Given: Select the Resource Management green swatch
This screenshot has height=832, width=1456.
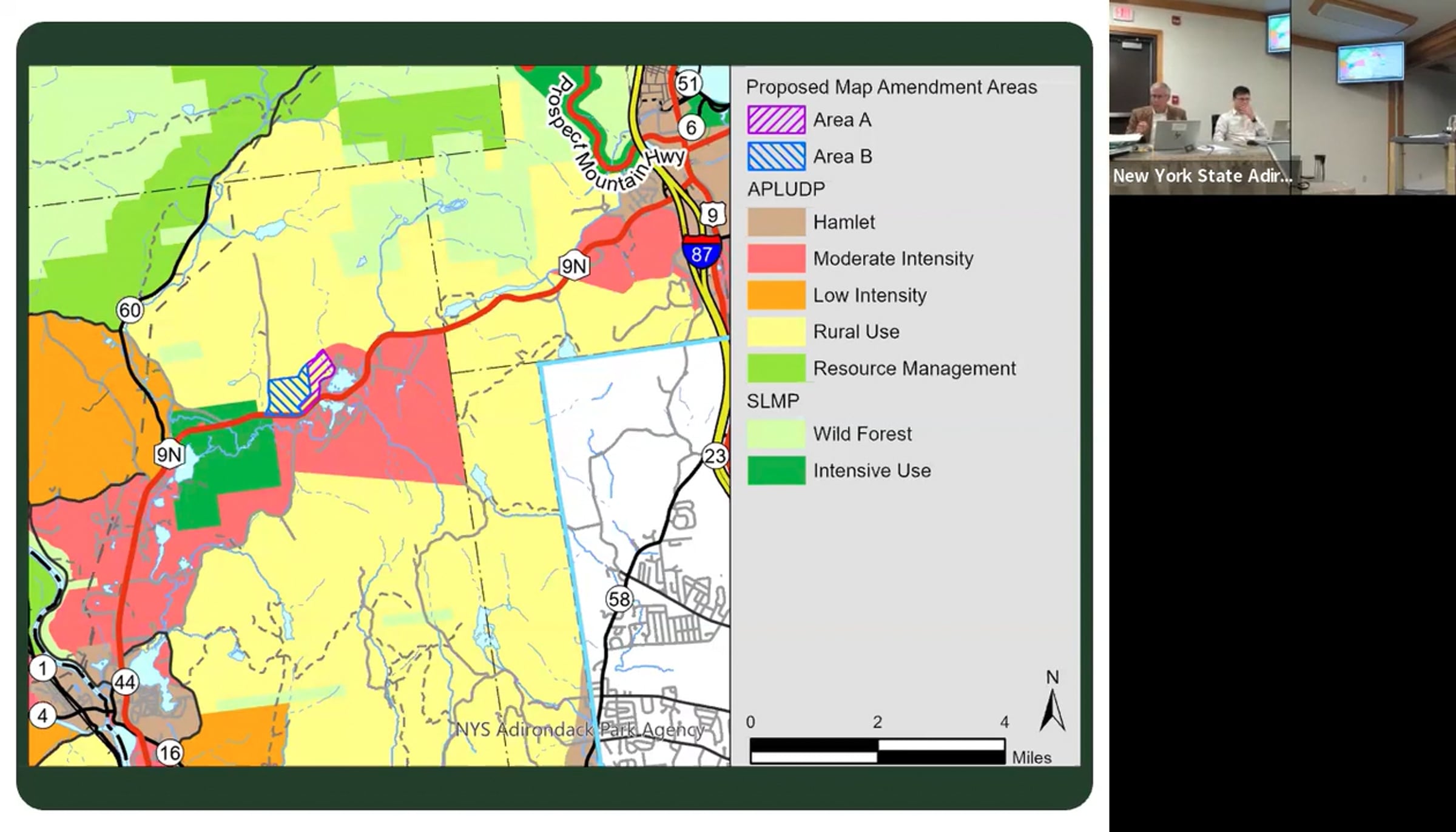Looking at the screenshot, I should pos(777,368).
